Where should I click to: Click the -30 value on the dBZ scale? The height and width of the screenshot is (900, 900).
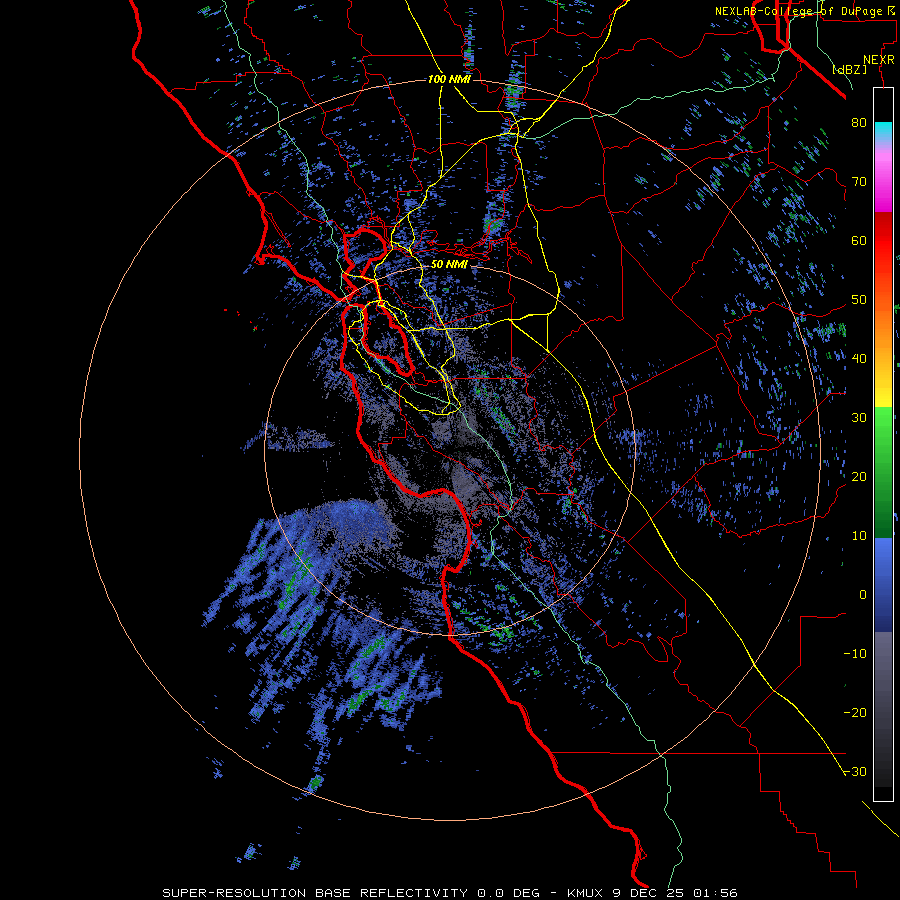855,772
